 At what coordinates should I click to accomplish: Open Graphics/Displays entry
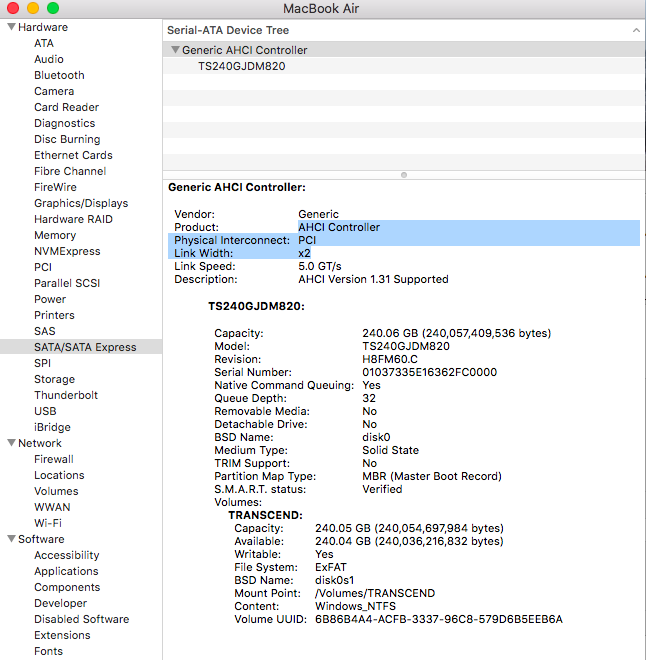pos(81,203)
